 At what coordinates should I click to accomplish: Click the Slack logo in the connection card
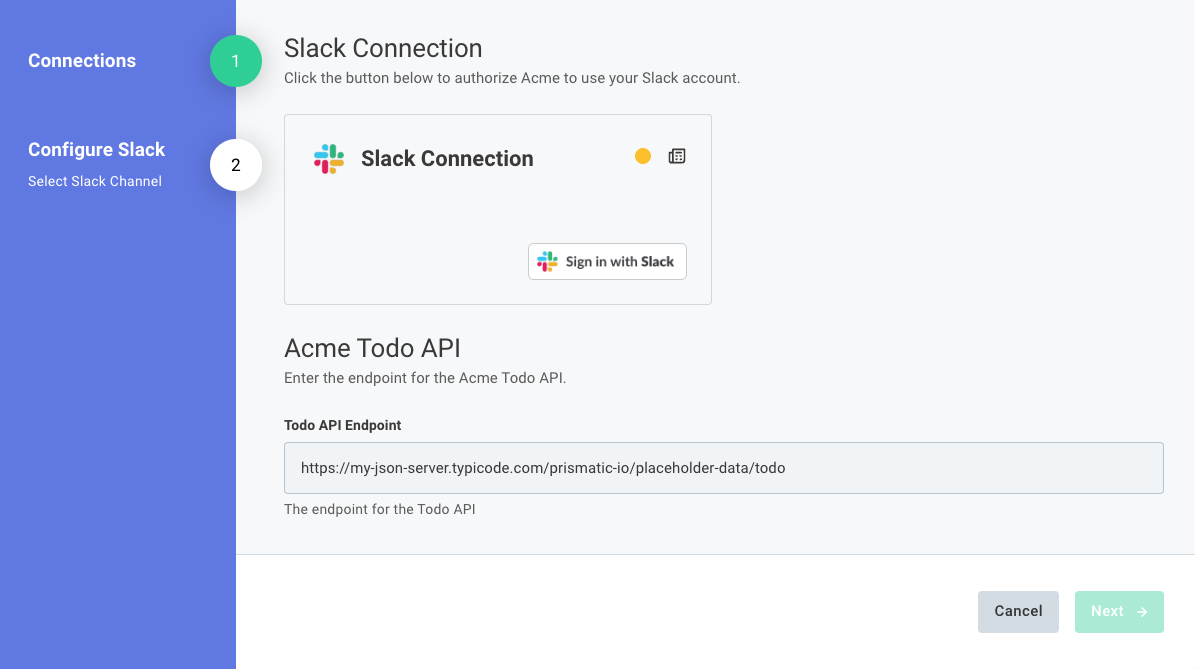pyautogui.click(x=329, y=159)
